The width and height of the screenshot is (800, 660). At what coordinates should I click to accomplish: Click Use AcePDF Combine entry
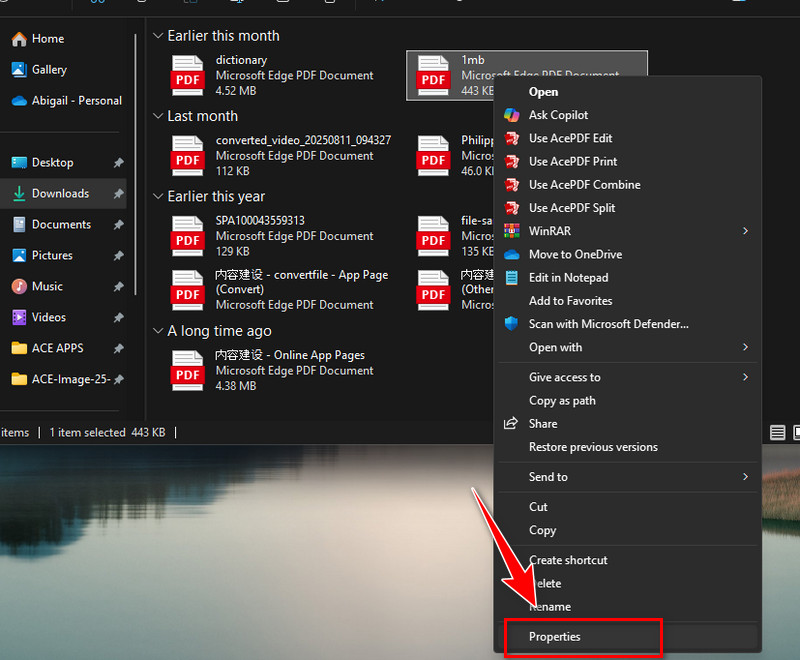[x=628, y=185]
